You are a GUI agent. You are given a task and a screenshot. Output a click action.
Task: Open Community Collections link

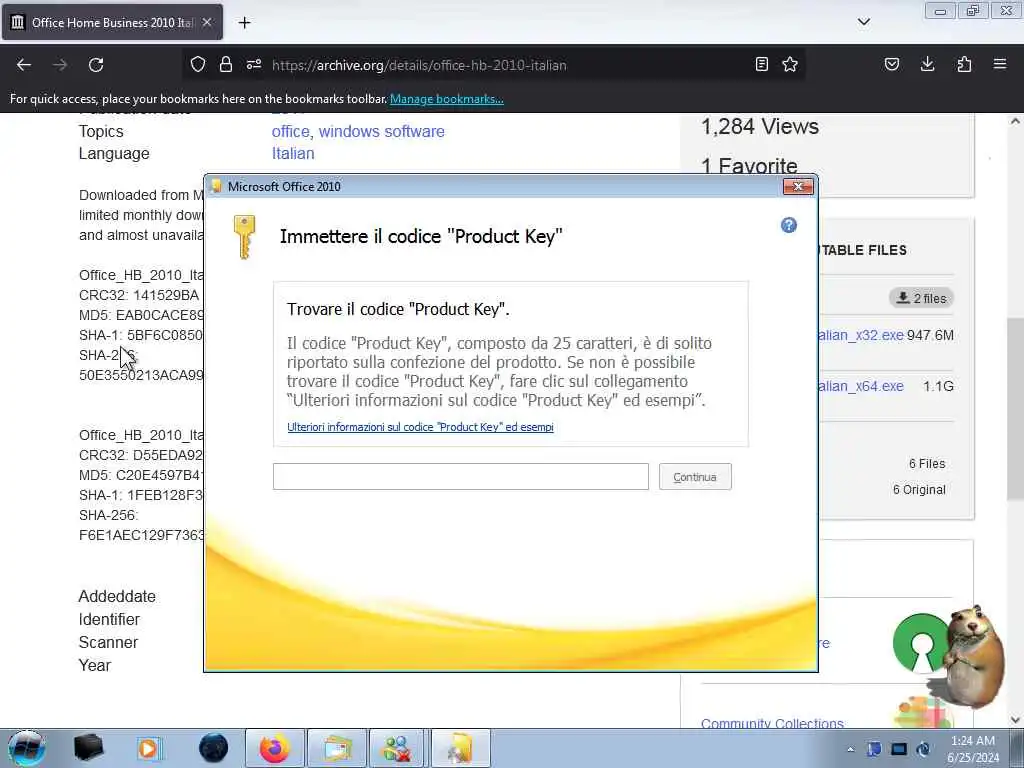[772, 723]
